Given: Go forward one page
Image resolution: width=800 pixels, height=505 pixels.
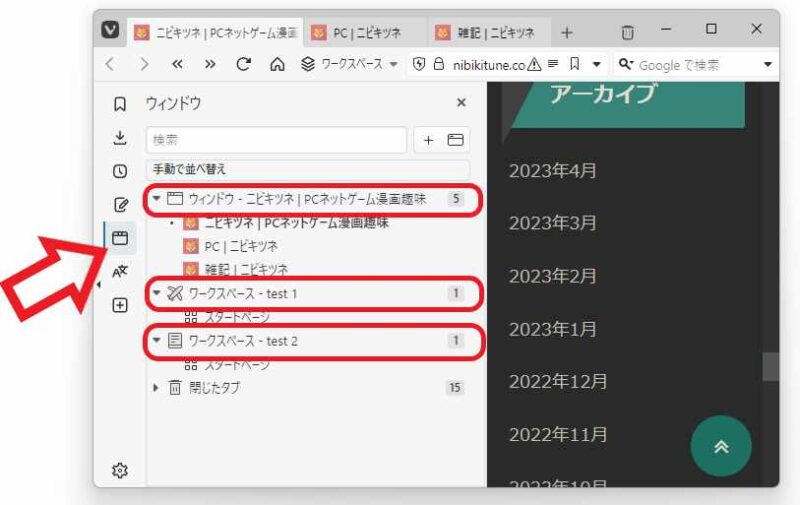Looking at the screenshot, I should tap(144, 64).
